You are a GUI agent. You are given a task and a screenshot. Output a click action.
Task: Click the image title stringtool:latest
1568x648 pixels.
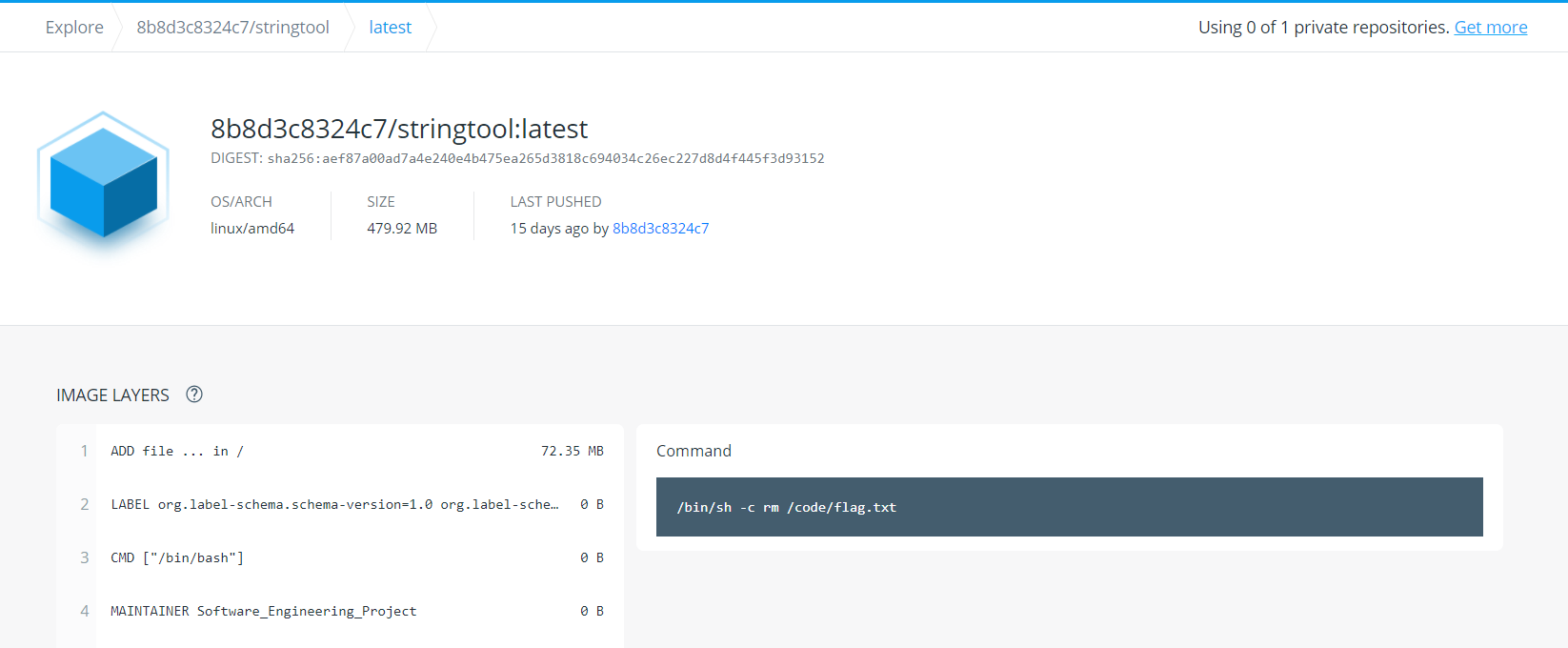pos(399,129)
